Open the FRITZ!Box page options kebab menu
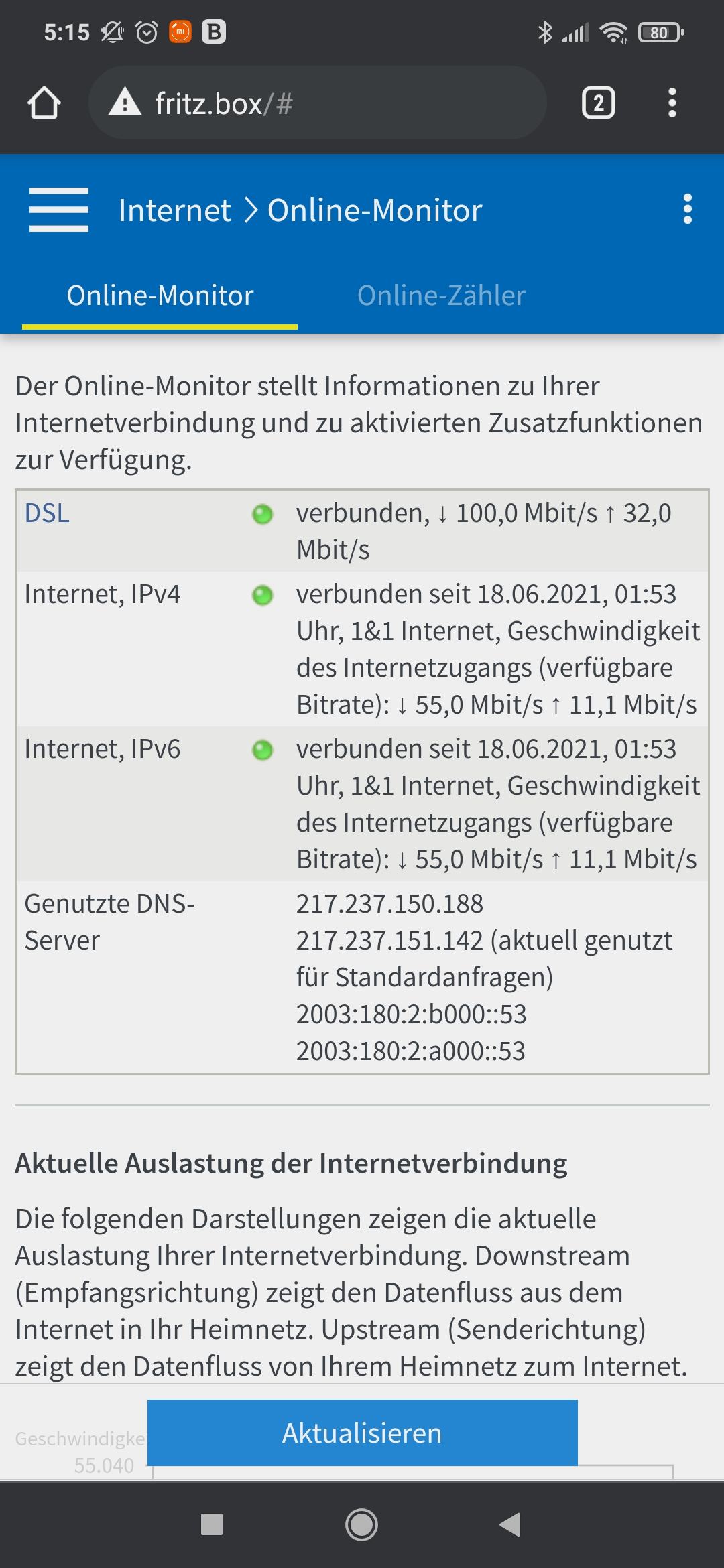Screen dimensions: 724x1568 click(x=687, y=210)
